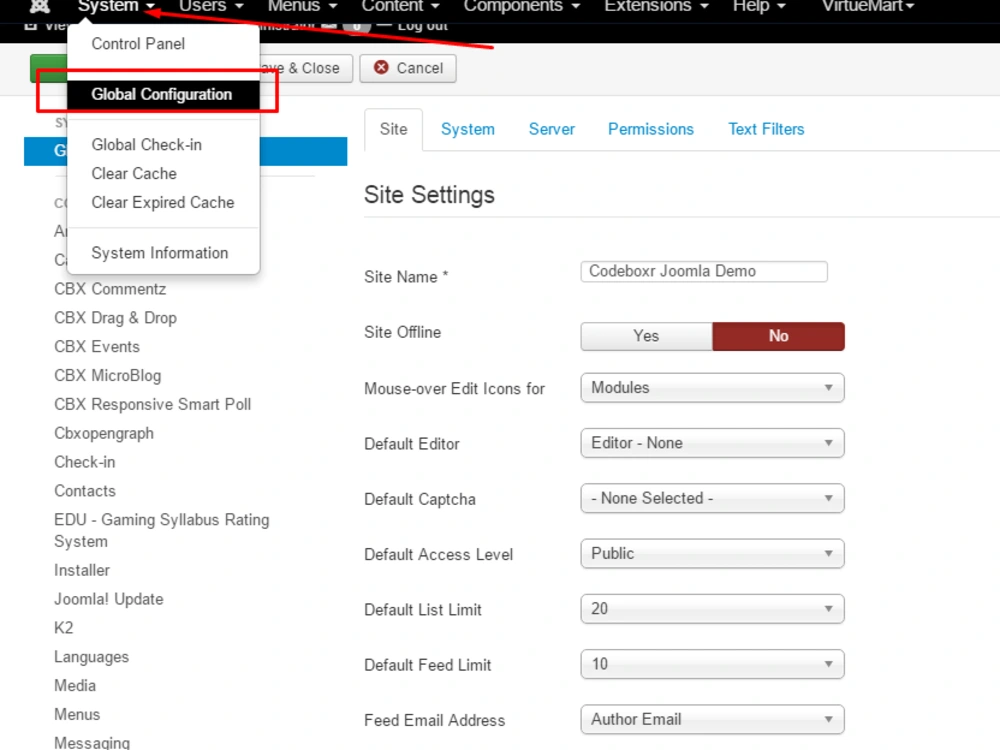Open Contacts sidebar link

pos(85,491)
